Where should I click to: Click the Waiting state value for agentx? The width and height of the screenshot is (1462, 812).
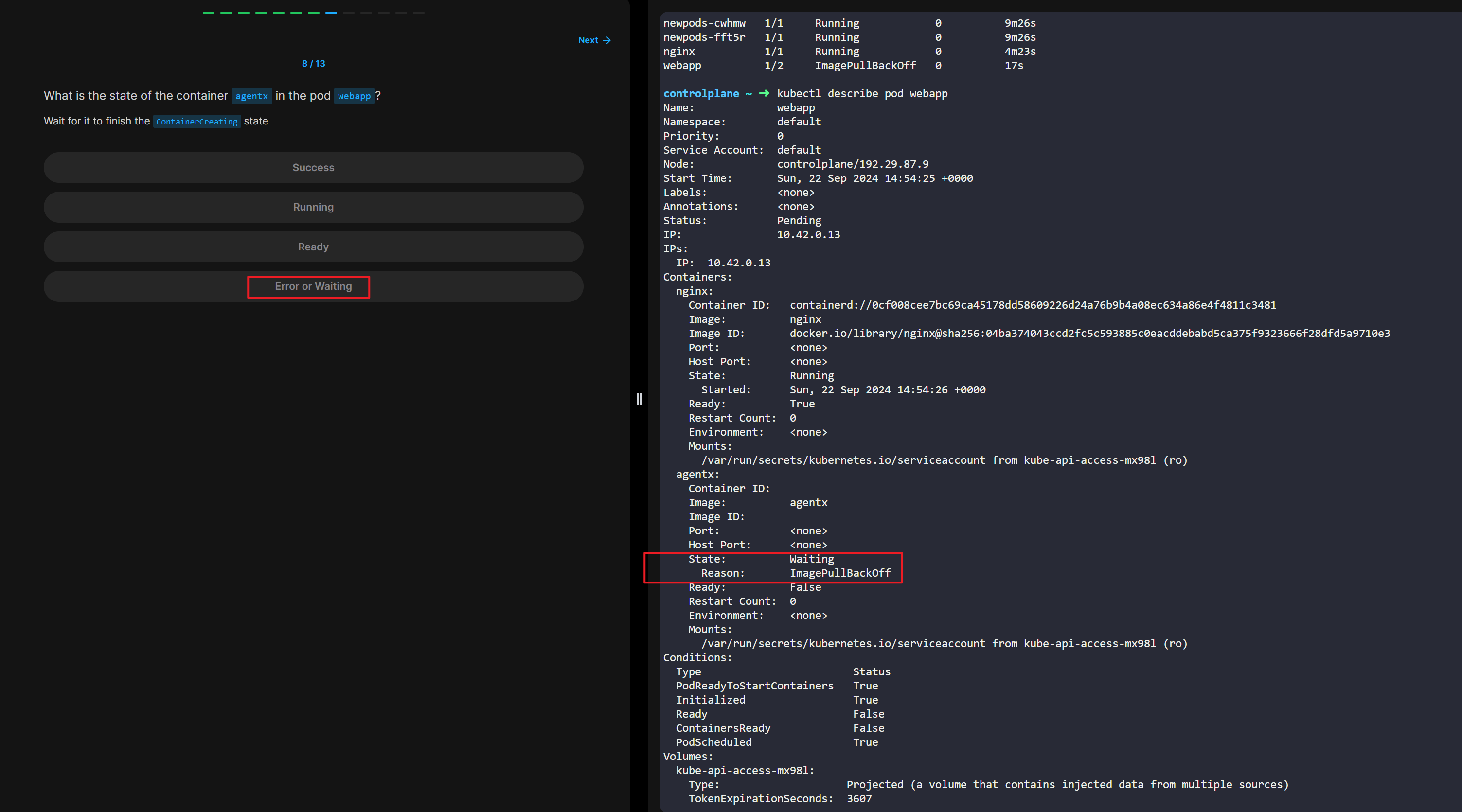[x=812, y=559]
